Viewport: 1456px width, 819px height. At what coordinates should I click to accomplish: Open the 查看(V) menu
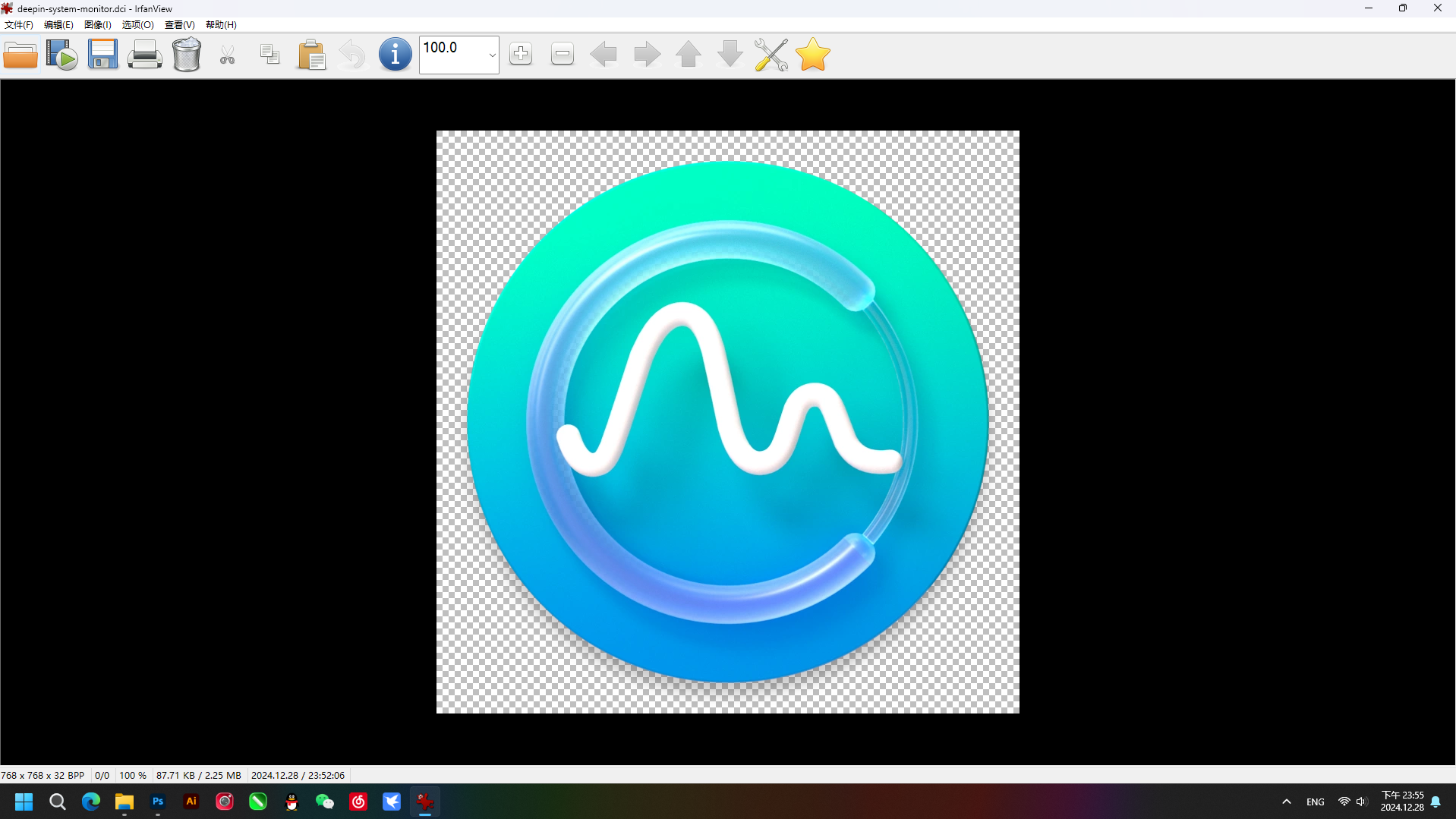[179, 25]
